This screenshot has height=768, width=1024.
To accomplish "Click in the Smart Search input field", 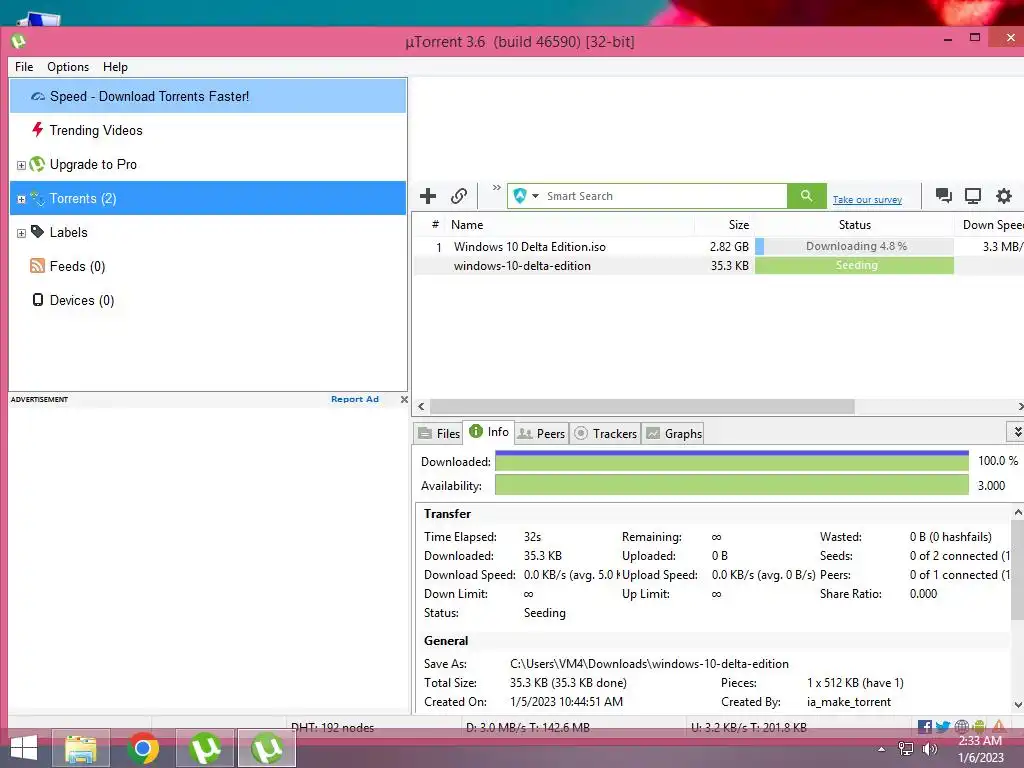I will 665,196.
